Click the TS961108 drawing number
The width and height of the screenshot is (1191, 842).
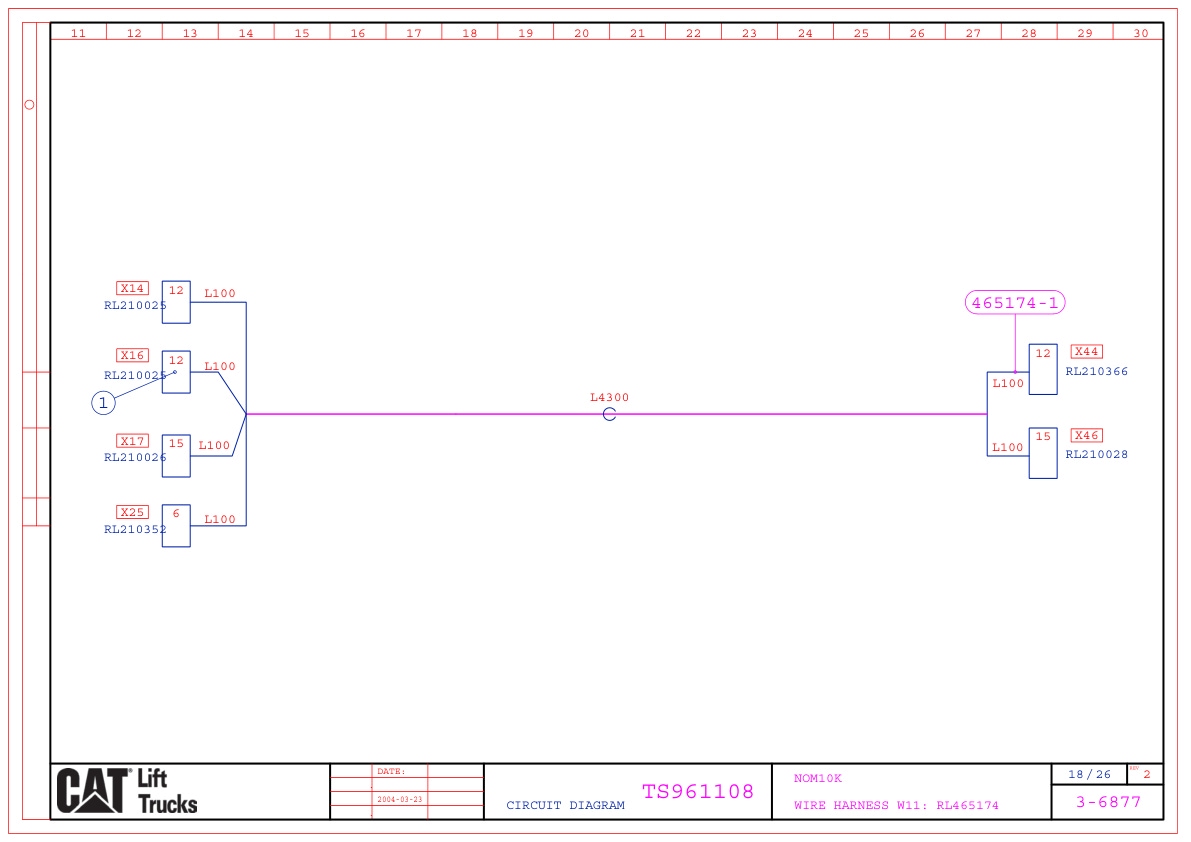coord(698,792)
